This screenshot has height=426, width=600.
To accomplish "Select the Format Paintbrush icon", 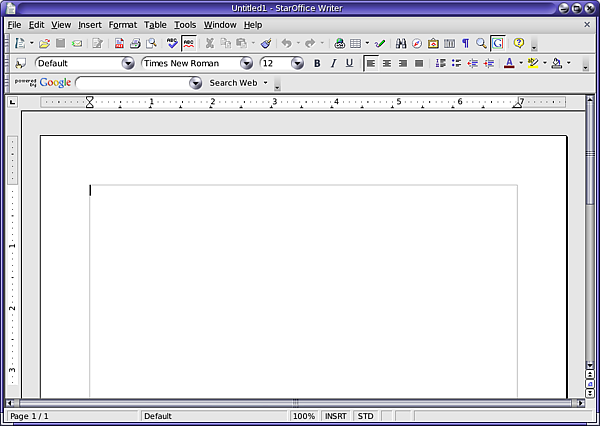I will pos(266,43).
